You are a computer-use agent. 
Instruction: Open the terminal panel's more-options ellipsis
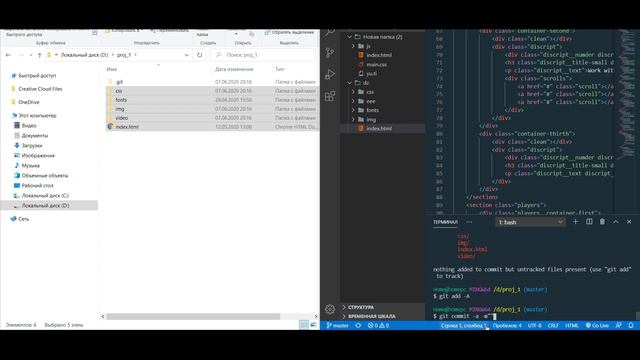click(469, 222)
